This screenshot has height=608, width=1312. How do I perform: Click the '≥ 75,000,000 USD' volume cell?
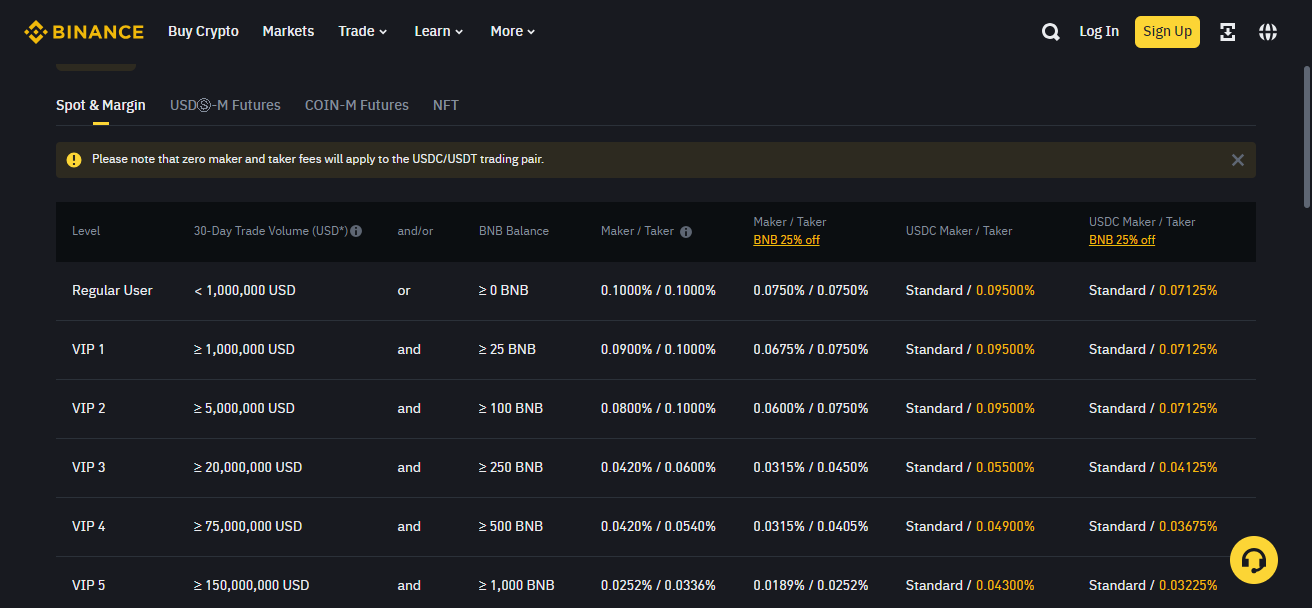pyautogui.click(x=248, y=526)
